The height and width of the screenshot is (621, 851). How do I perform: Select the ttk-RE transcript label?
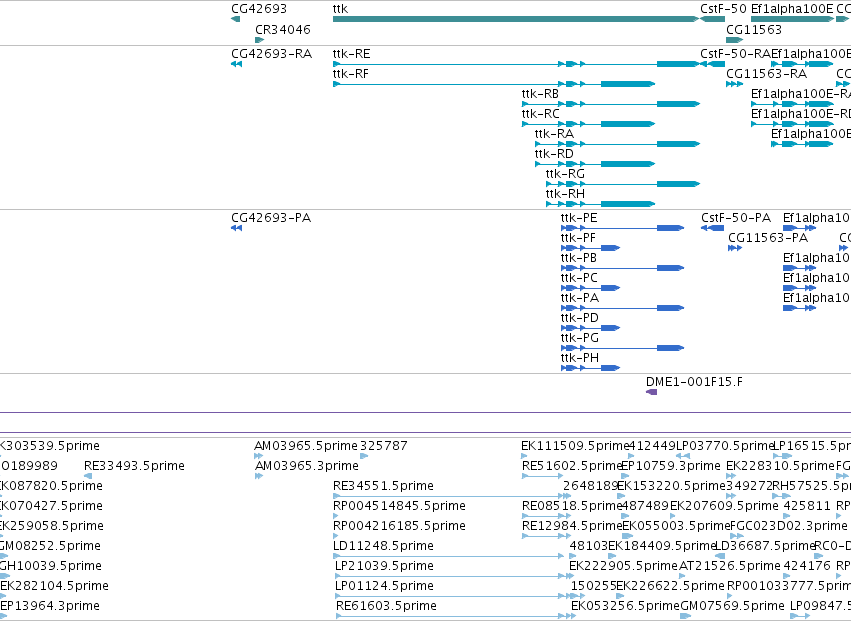click(352, 54)
